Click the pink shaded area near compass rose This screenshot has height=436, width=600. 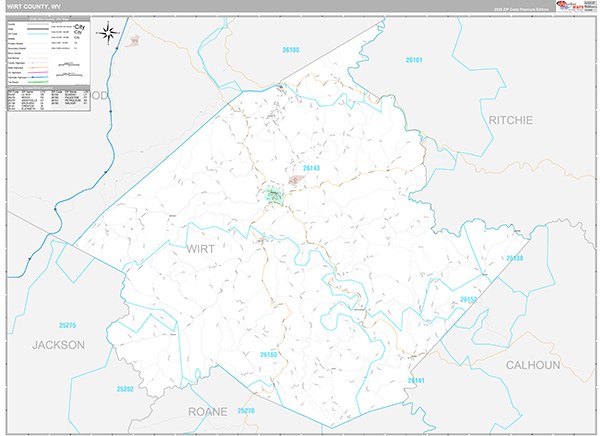point(132,41)
